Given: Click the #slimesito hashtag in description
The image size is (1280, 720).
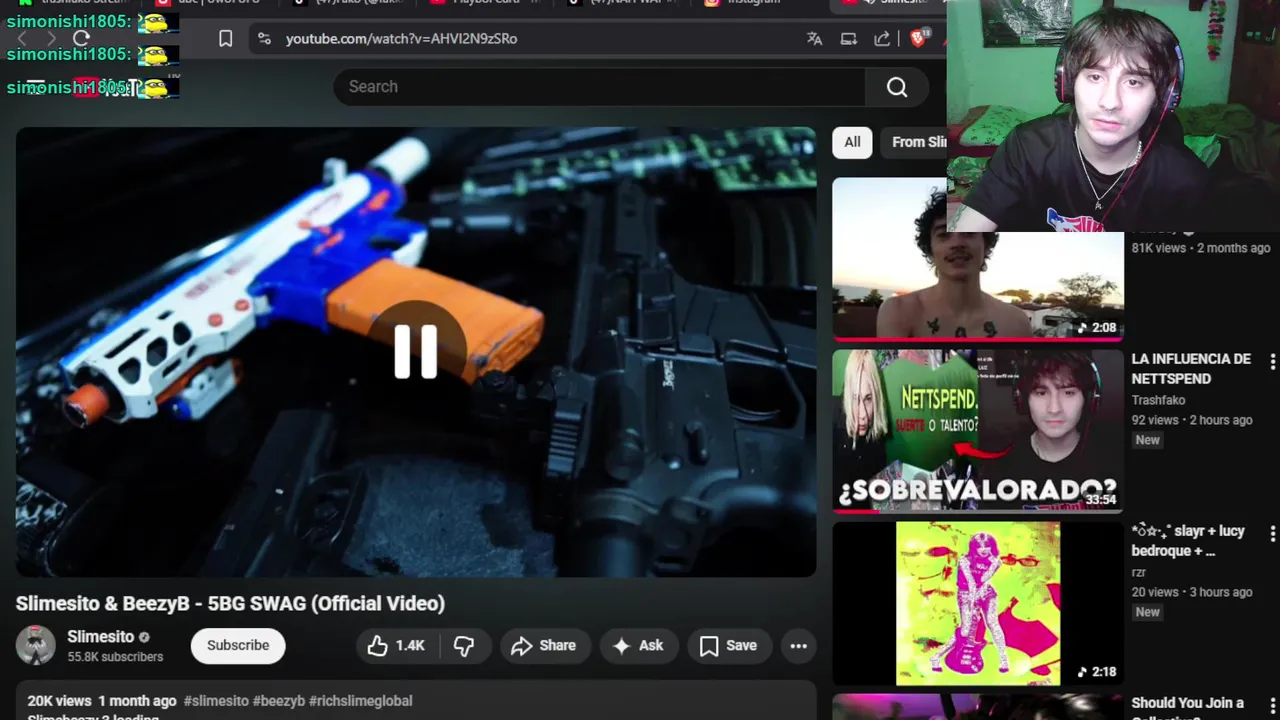Looking at the screenshot, I should [x=216, y=701].
